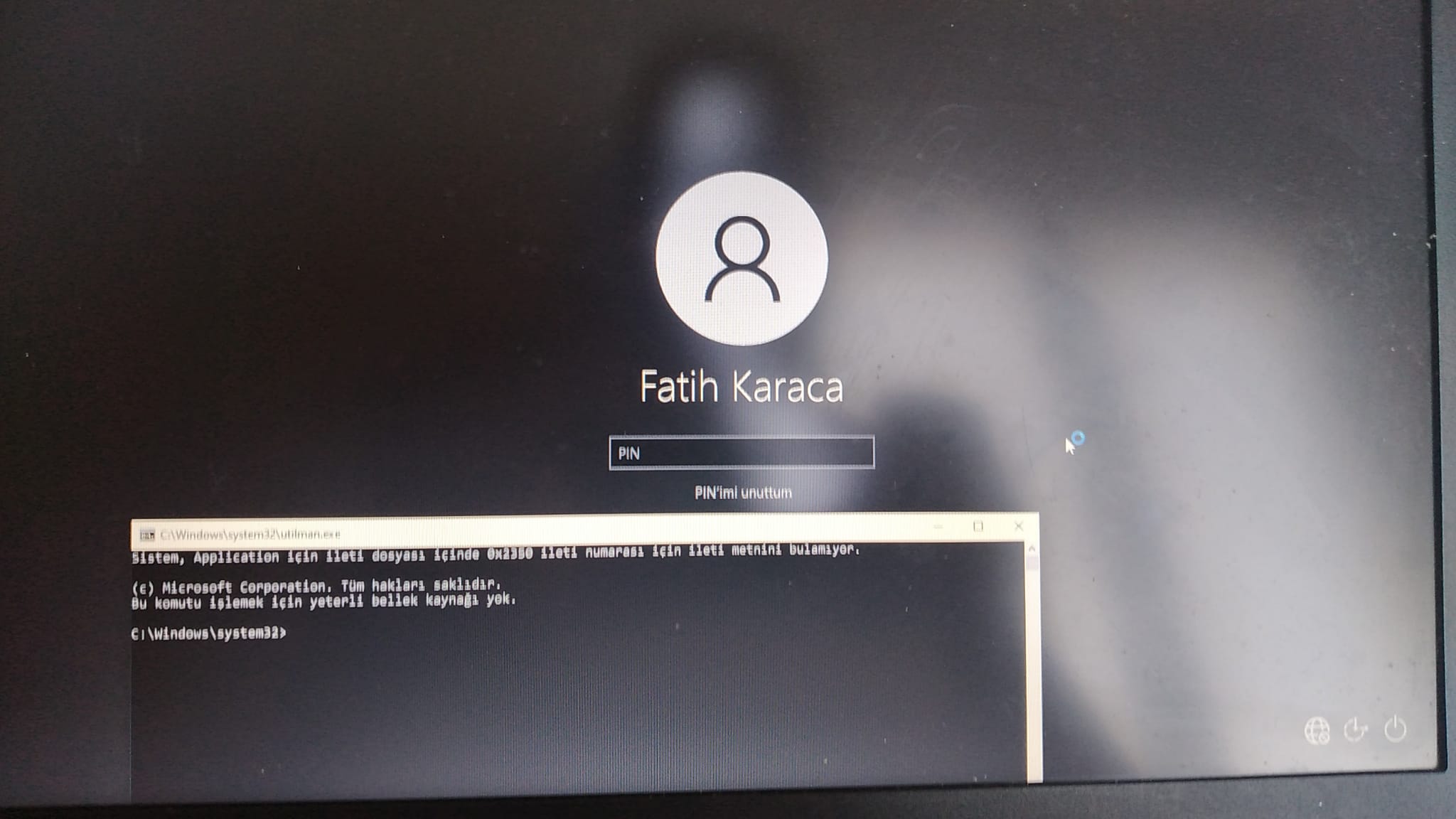Viewport: 1456px width, 819px height.
Task: Open the Ease of Access icon
Action: 1356,729
